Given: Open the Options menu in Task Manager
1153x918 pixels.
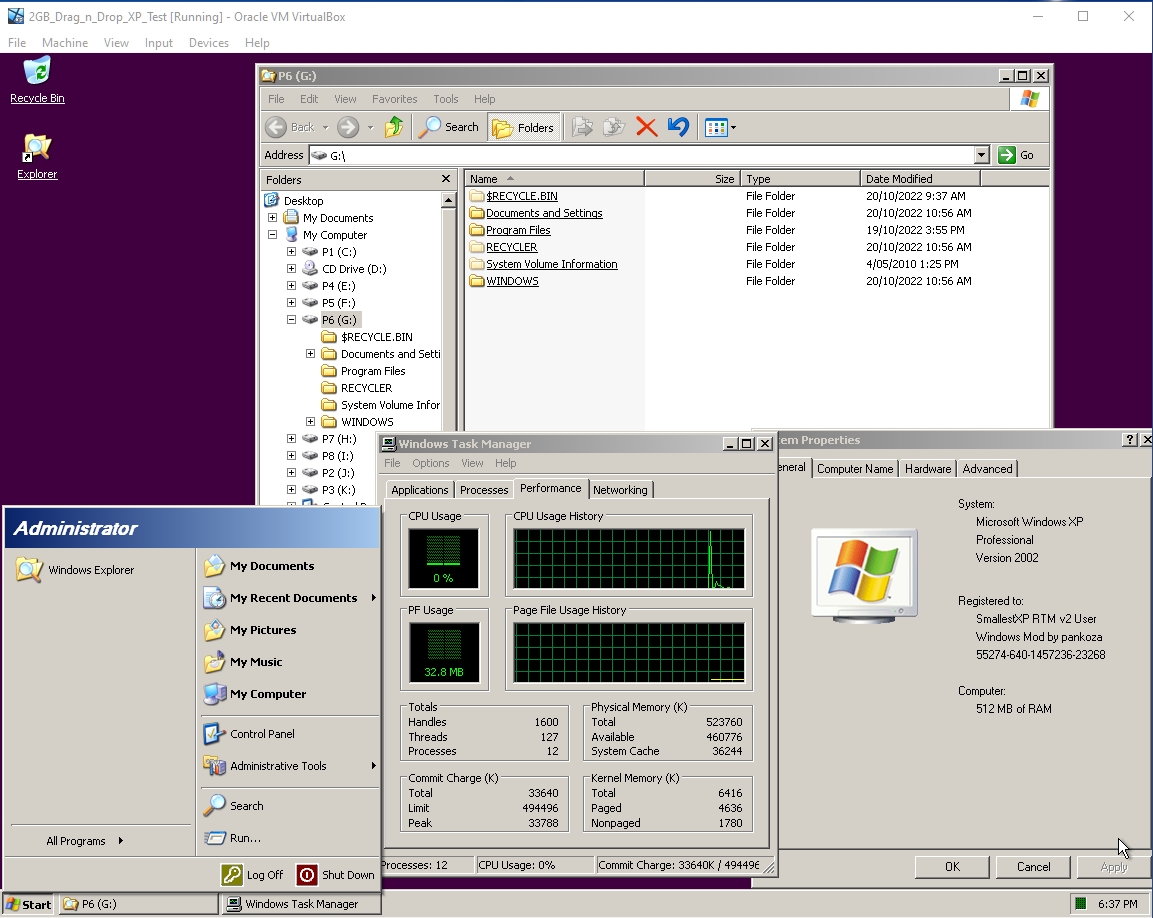Looking at the screenshot, I should tap(430, 463).
